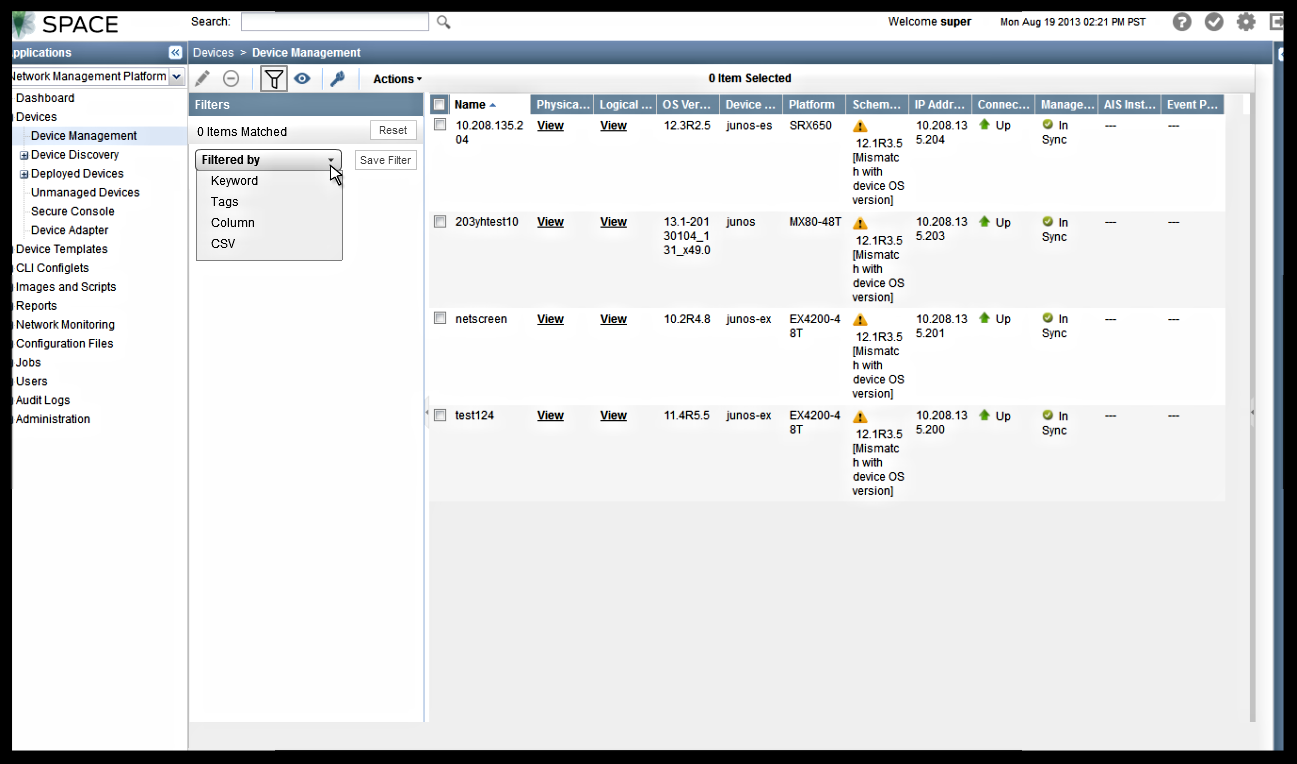
Task: Toggle the select-all checkbox in header
Action: tap(440, 104)
